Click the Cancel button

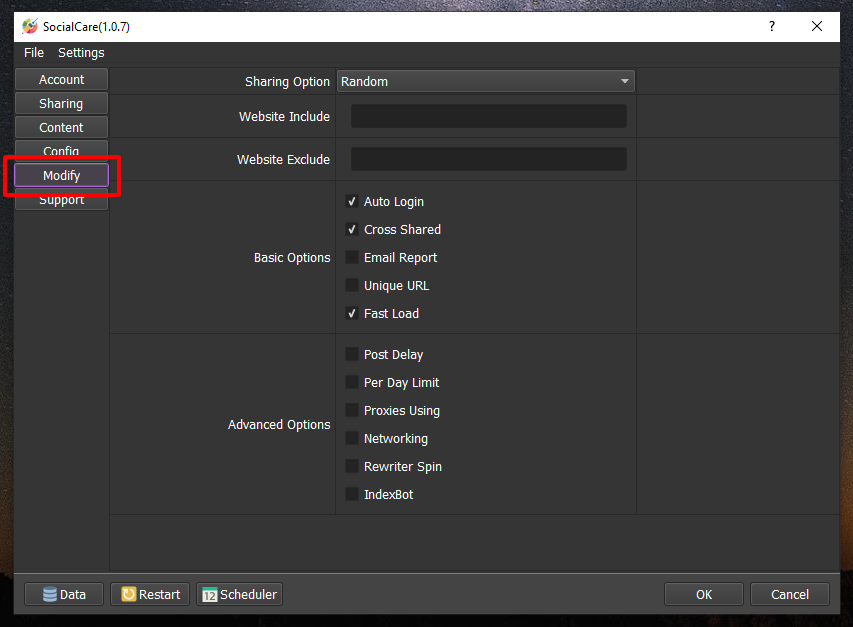point(789,594)
